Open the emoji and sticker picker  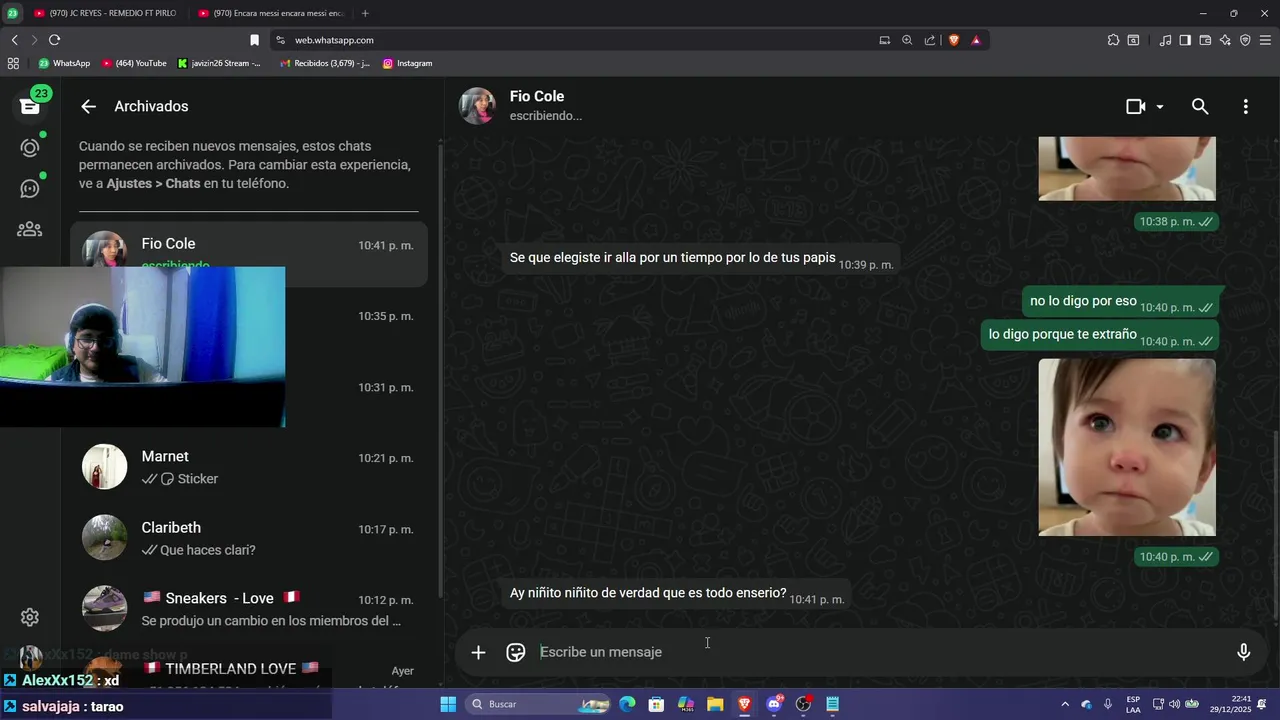(x=516, y=652)
